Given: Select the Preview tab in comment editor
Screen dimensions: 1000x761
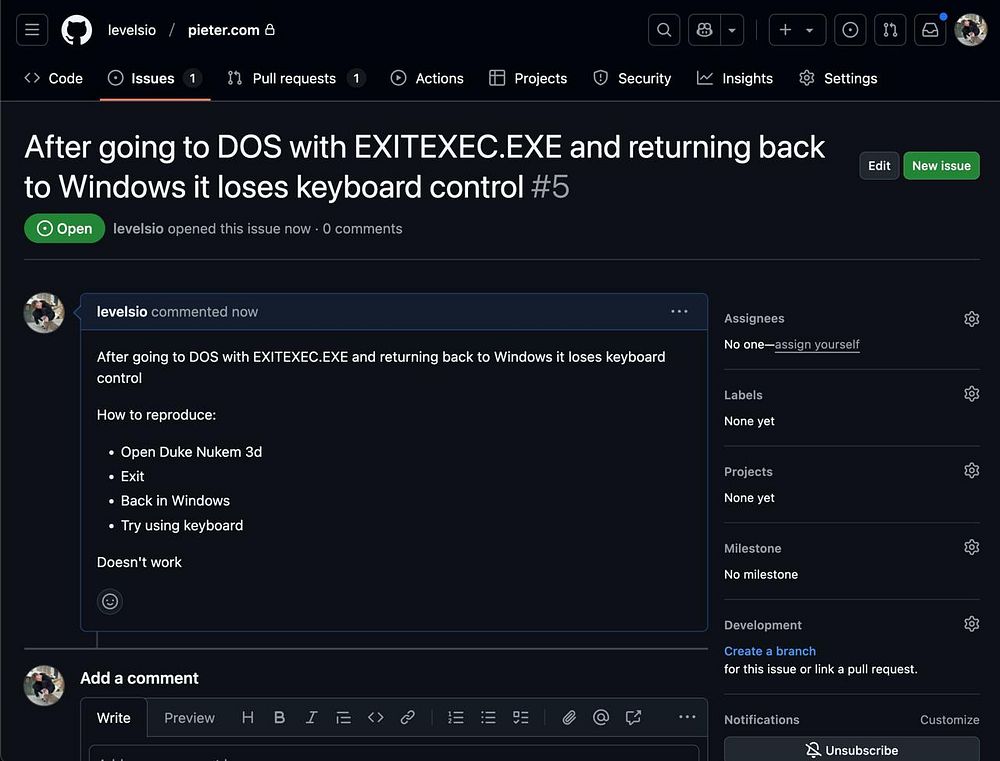Looking at the screenshot, I should 189,718.
